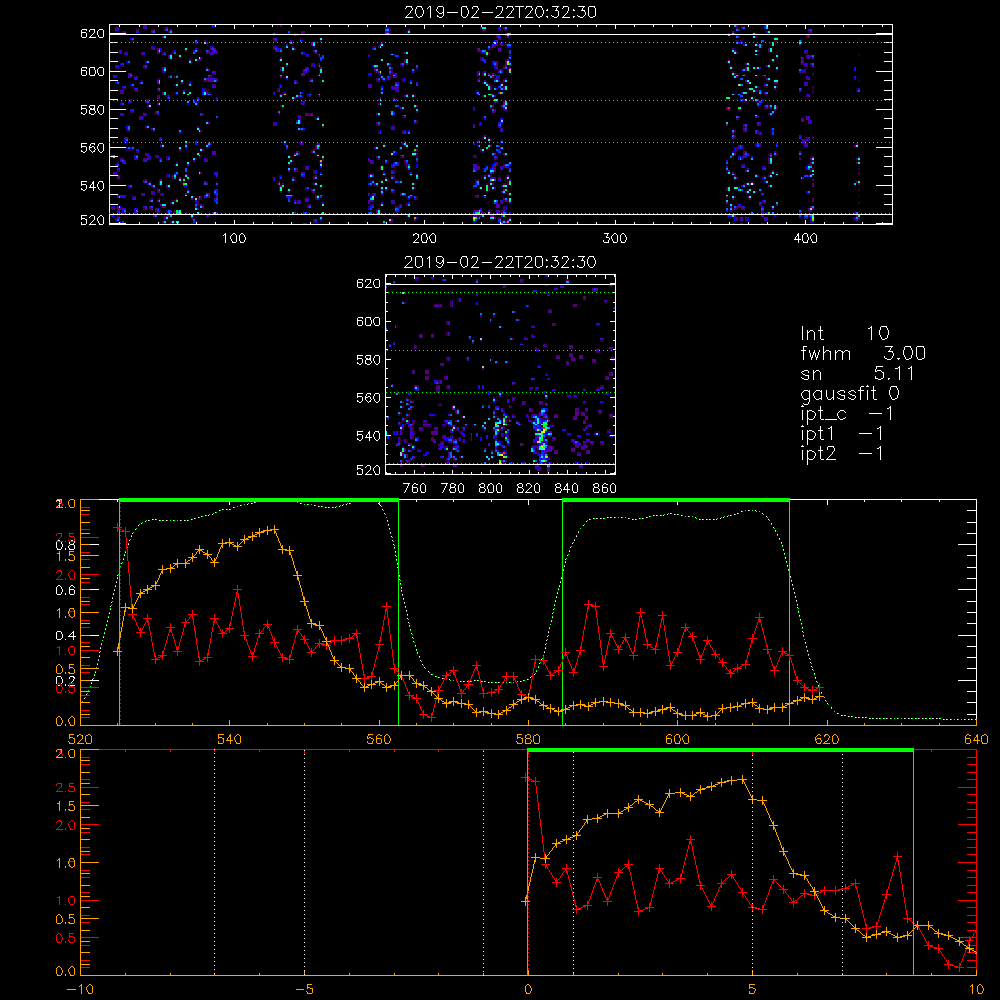Screen dimensions: 1000x1000
Task: Click x-axis label 5 on bottom plot
Action: tap(753, 989)
